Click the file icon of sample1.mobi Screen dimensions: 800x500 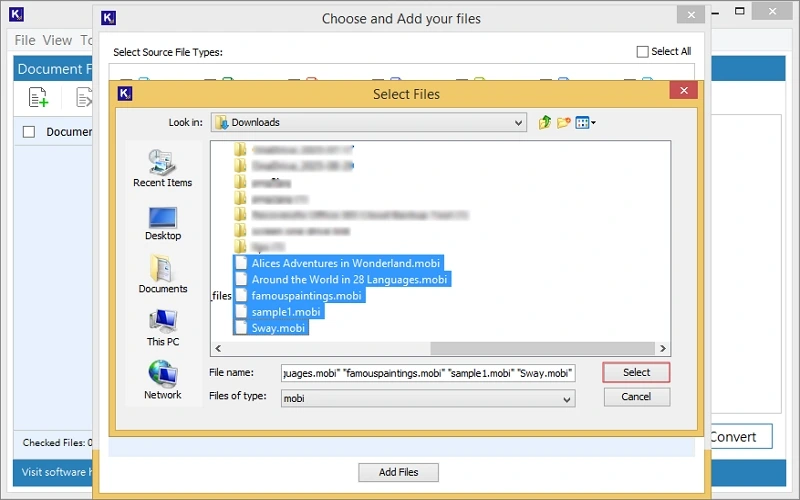tap(241, 311)
